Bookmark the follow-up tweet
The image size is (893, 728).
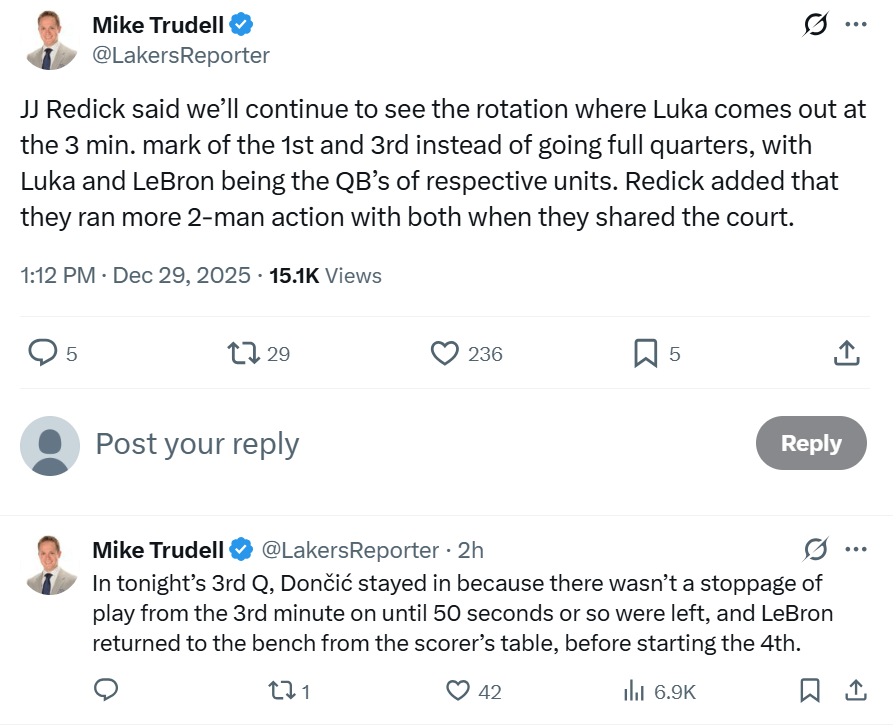coord(810,690)
